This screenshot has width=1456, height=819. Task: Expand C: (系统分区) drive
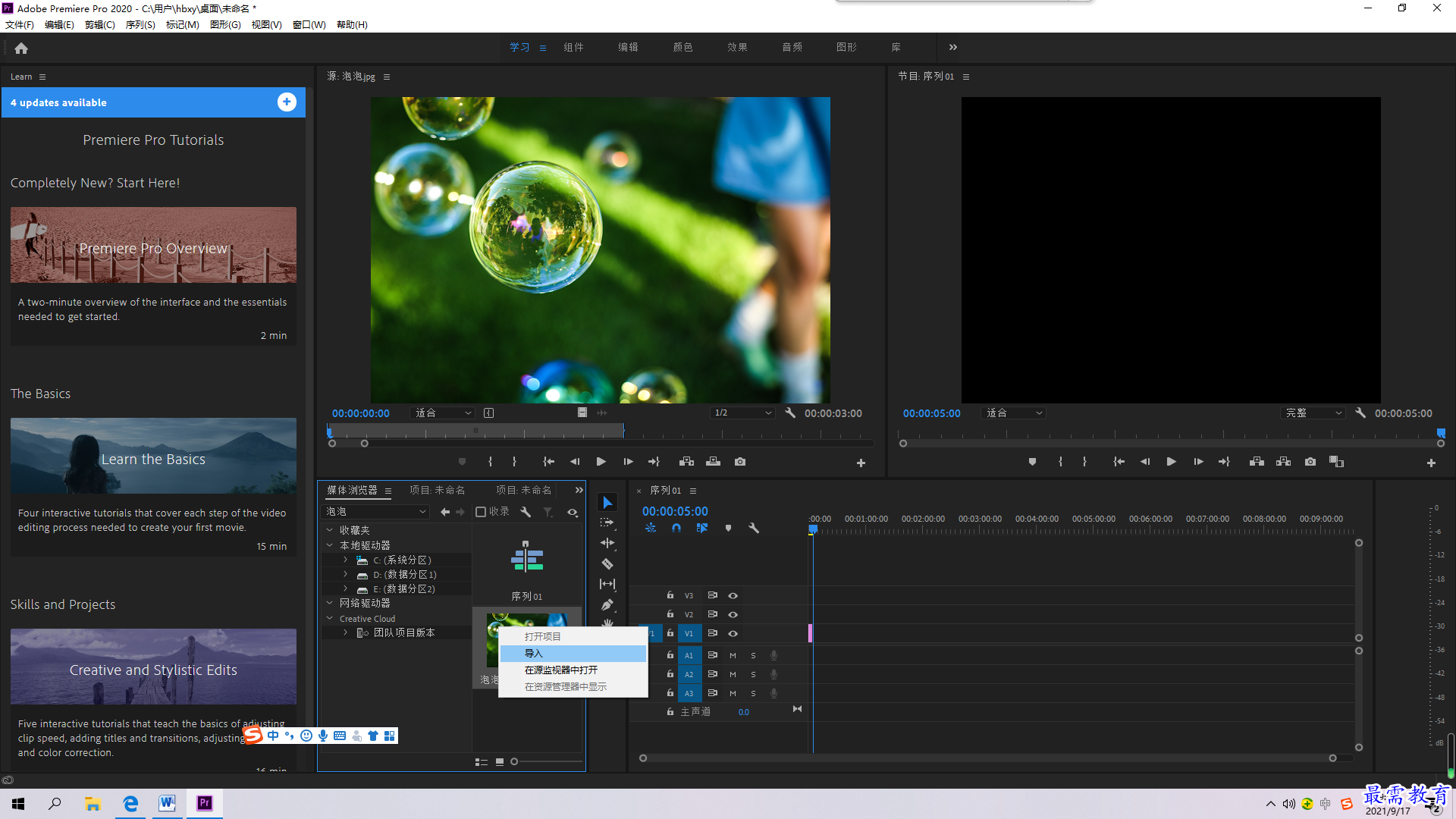(346, 560)
